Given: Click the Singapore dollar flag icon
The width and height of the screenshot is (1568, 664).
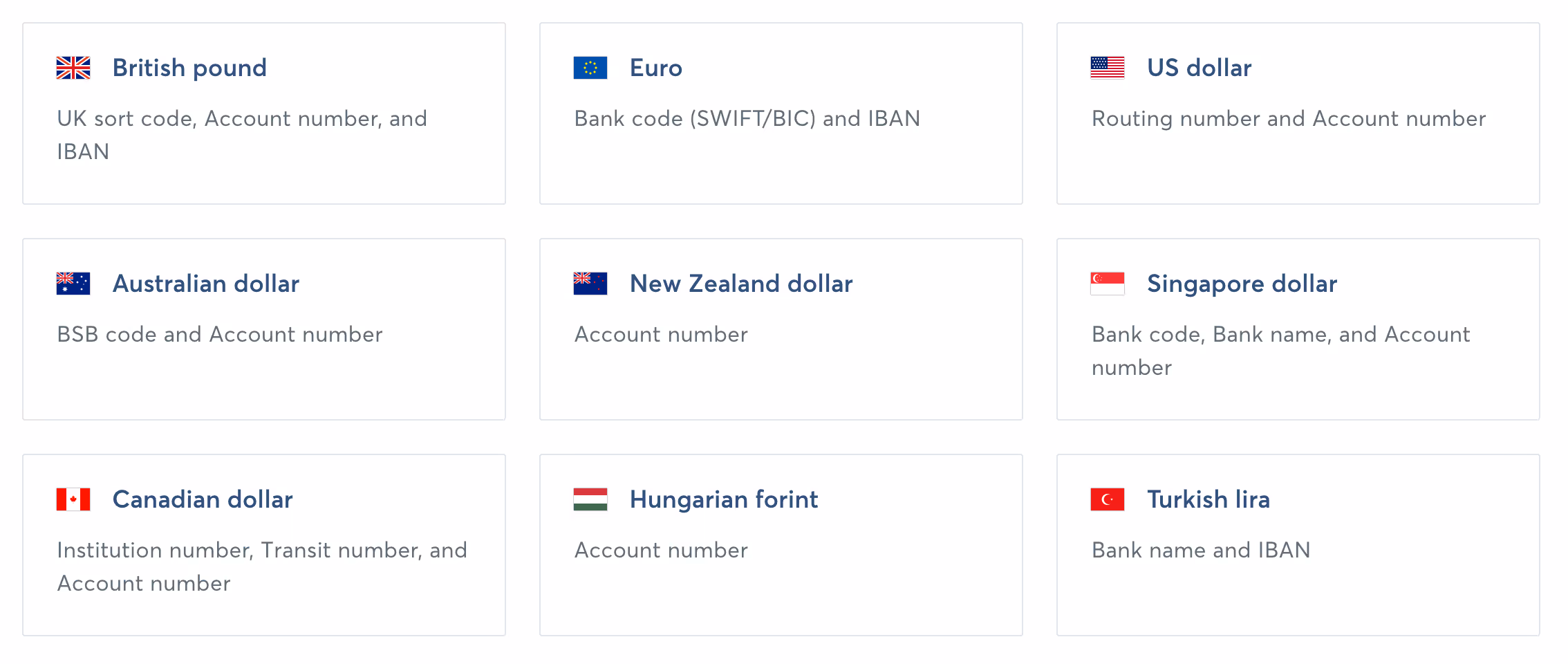Looking at the screenshot, I should click(1107, 283).
